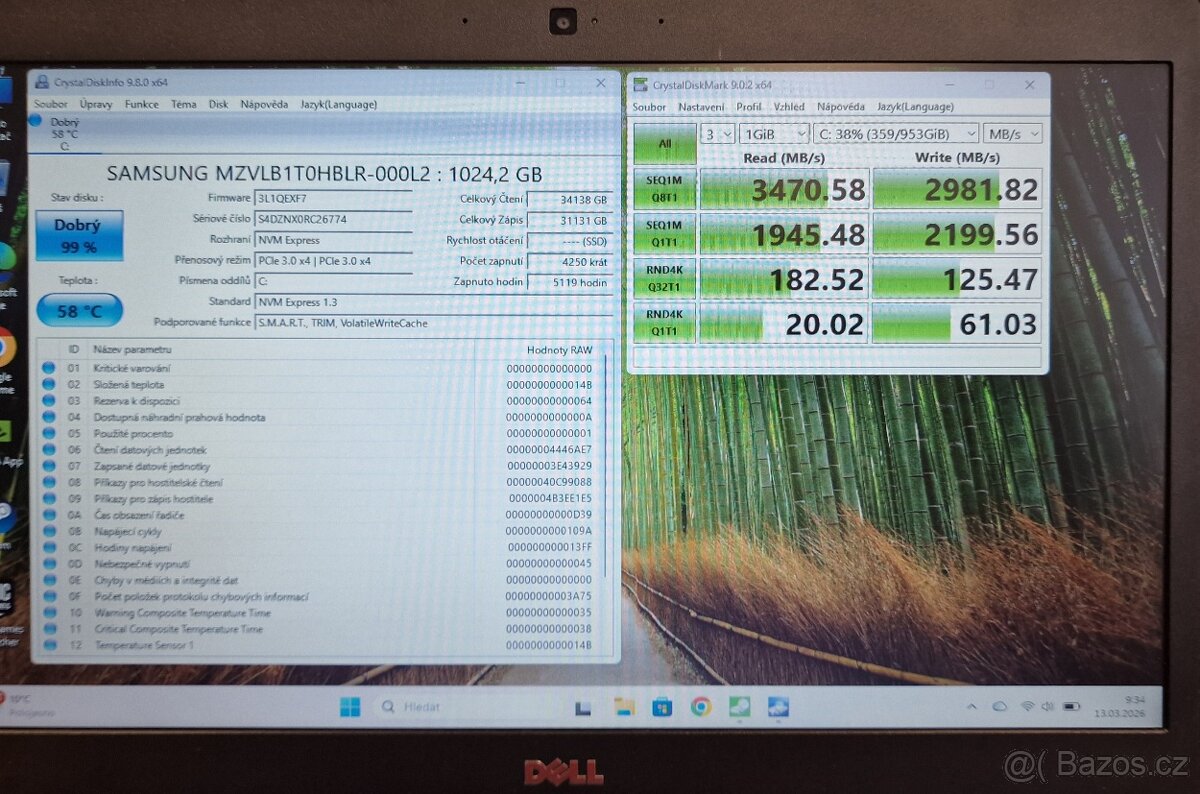
Task: Open Nápověda menu in CrystalDiskMark
Action: 841,107
